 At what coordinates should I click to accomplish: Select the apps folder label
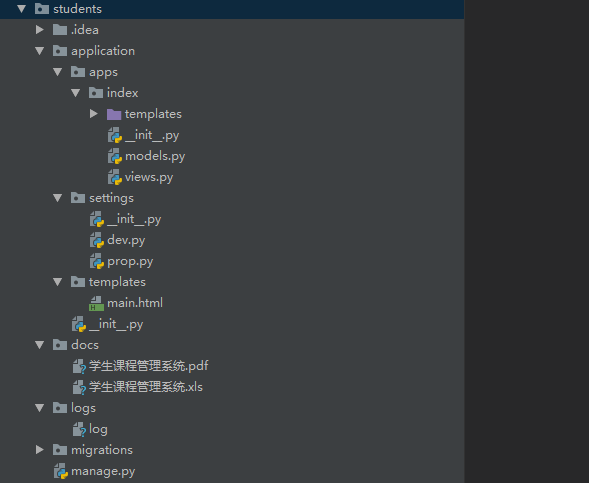click(103, 72)
